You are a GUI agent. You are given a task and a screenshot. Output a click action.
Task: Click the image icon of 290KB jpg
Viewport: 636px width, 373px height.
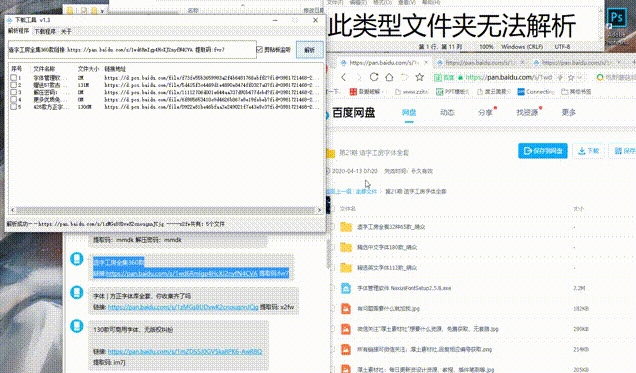tap(346, 329)
